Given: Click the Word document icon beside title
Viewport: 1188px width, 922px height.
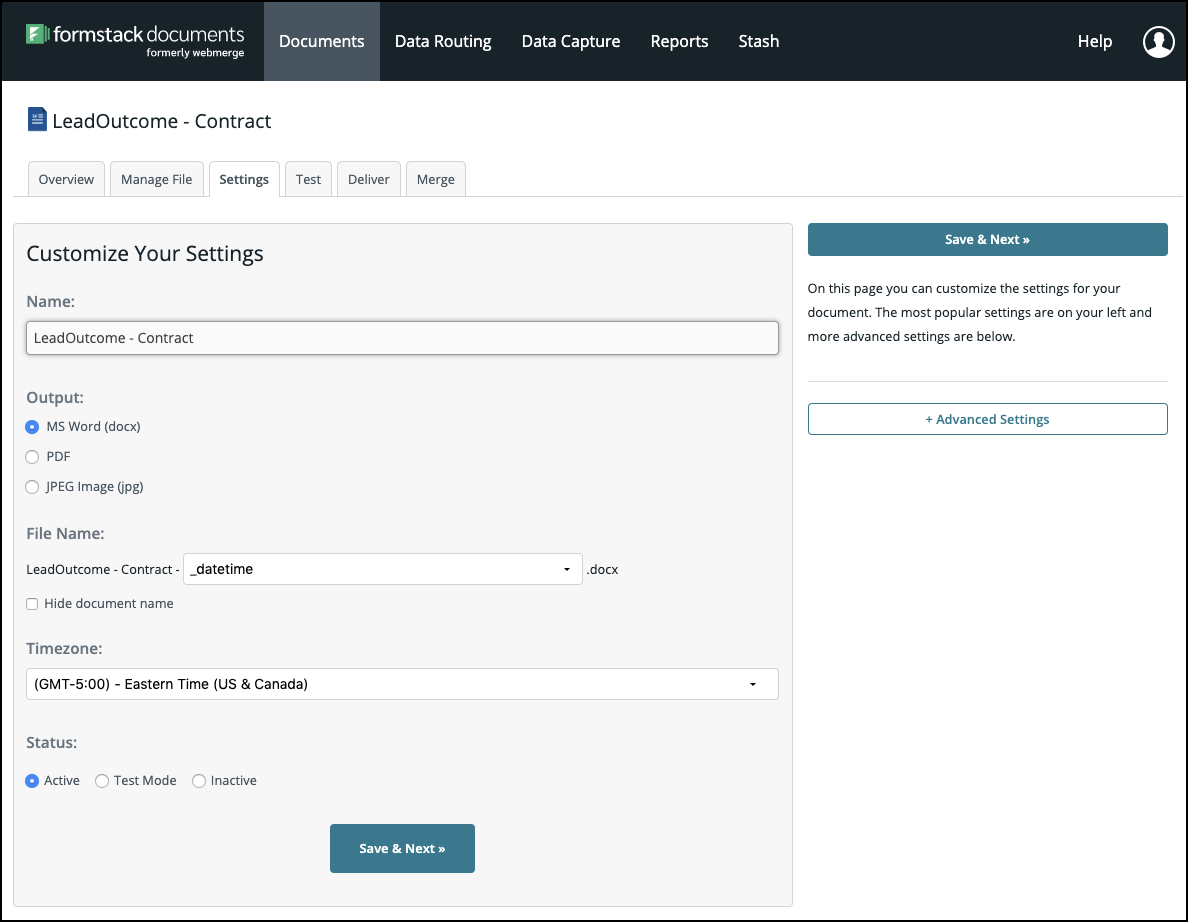Looking at the screenshot, I should 37,121.
